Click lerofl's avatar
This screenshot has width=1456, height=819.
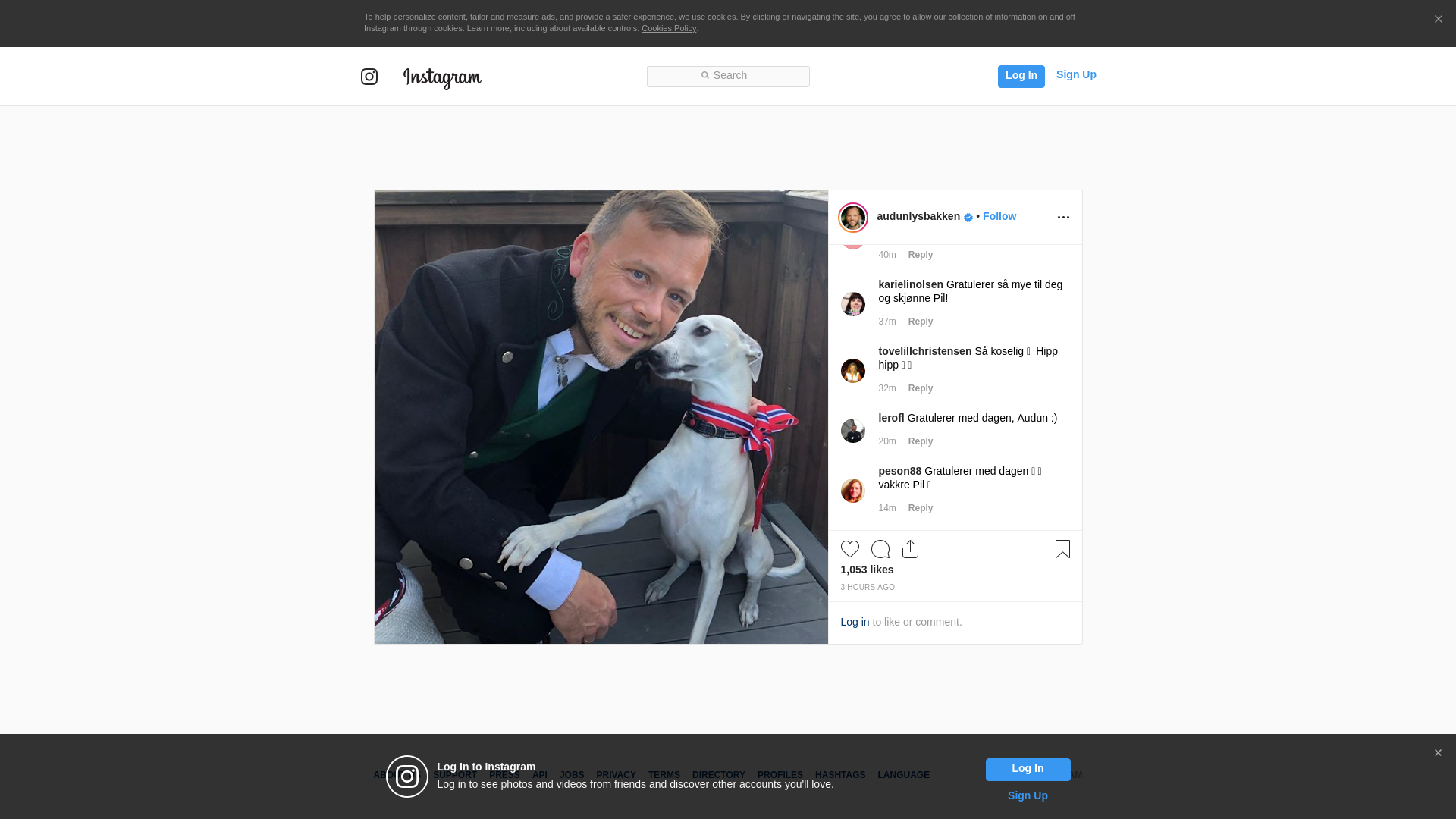[x=853, y=431]
